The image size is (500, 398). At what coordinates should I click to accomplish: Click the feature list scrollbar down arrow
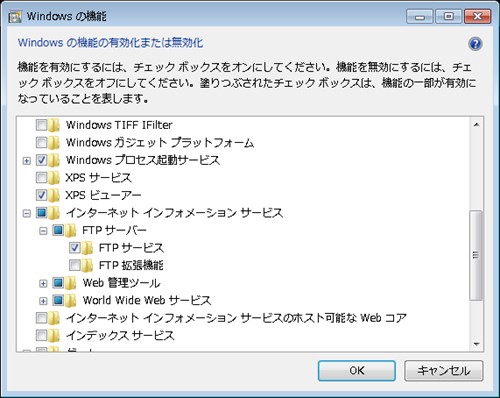pos(476,344)
